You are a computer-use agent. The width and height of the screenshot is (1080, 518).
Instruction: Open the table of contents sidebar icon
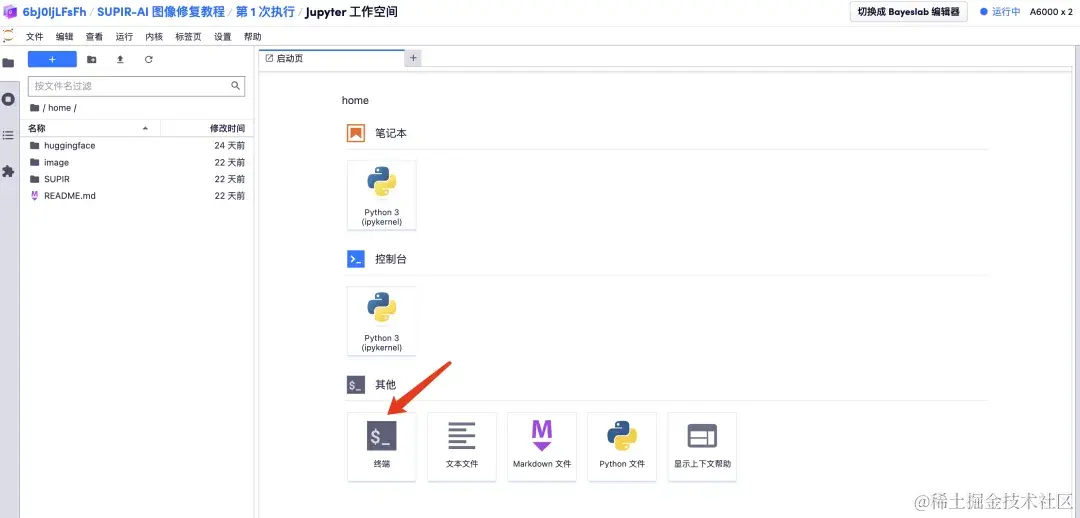(x=8, y=135)
